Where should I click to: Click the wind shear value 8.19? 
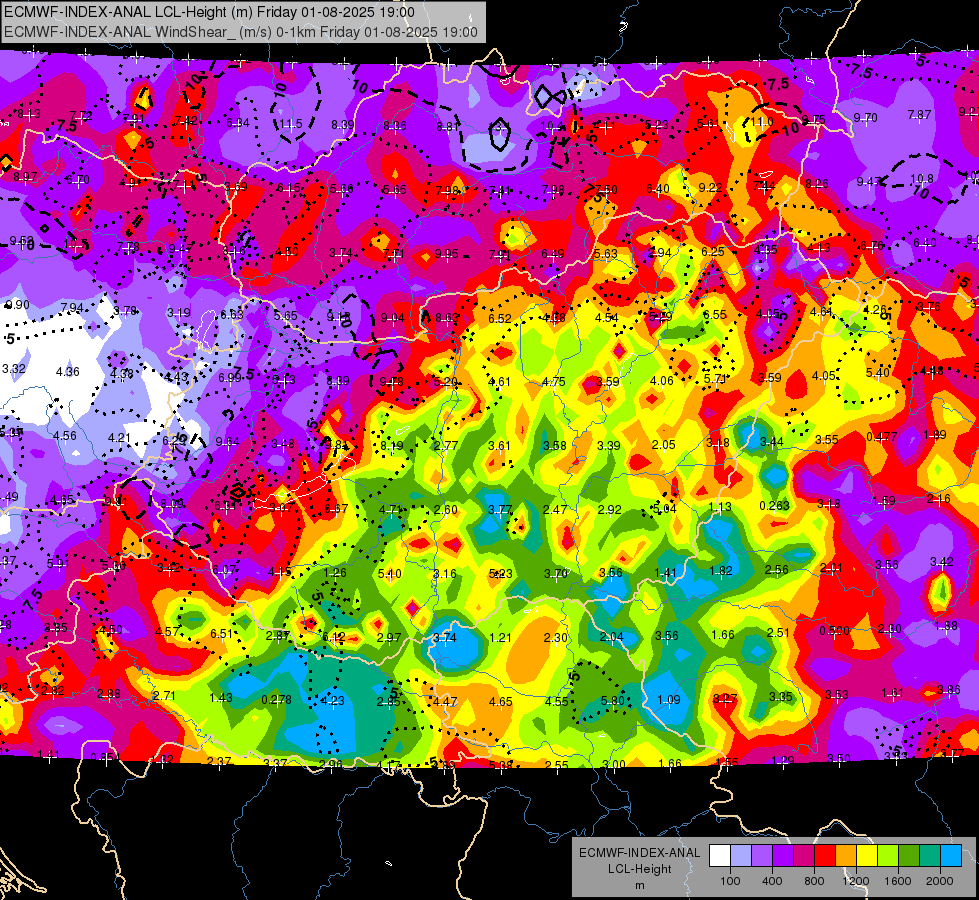pos(391,445)
